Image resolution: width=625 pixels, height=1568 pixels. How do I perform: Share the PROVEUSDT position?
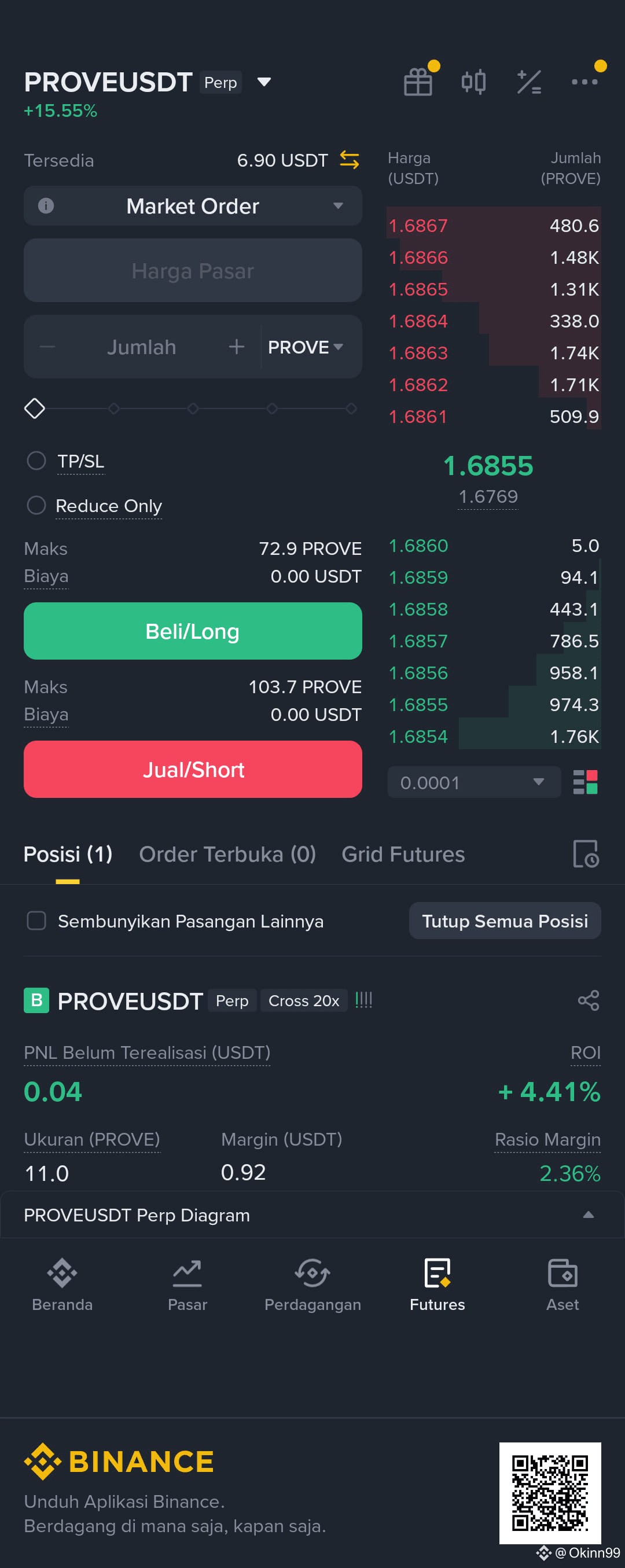589,1001
